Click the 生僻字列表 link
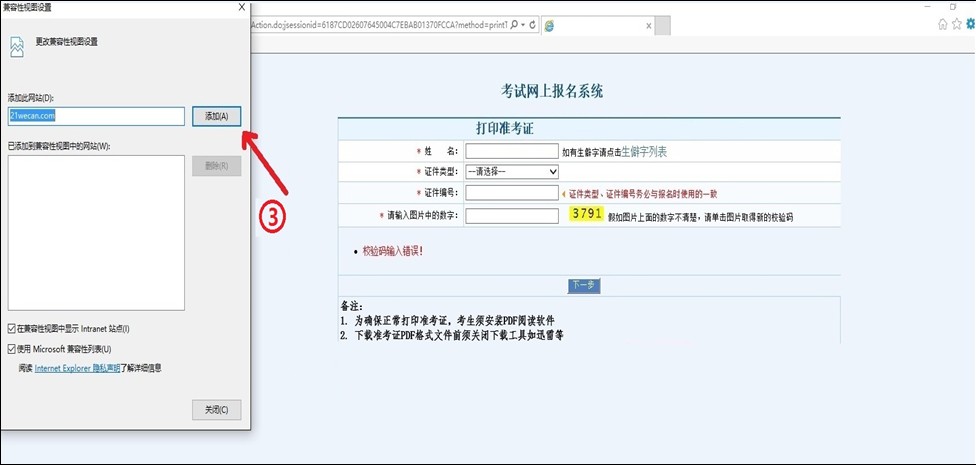The image size is (976, 465). pyautogui.click(x=644, y=152)
